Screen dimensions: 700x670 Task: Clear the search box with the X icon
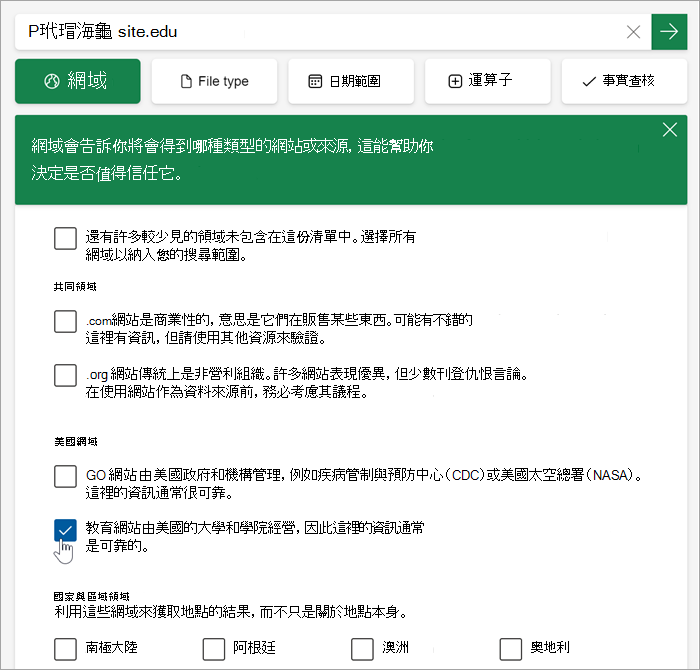click(633, 32)
